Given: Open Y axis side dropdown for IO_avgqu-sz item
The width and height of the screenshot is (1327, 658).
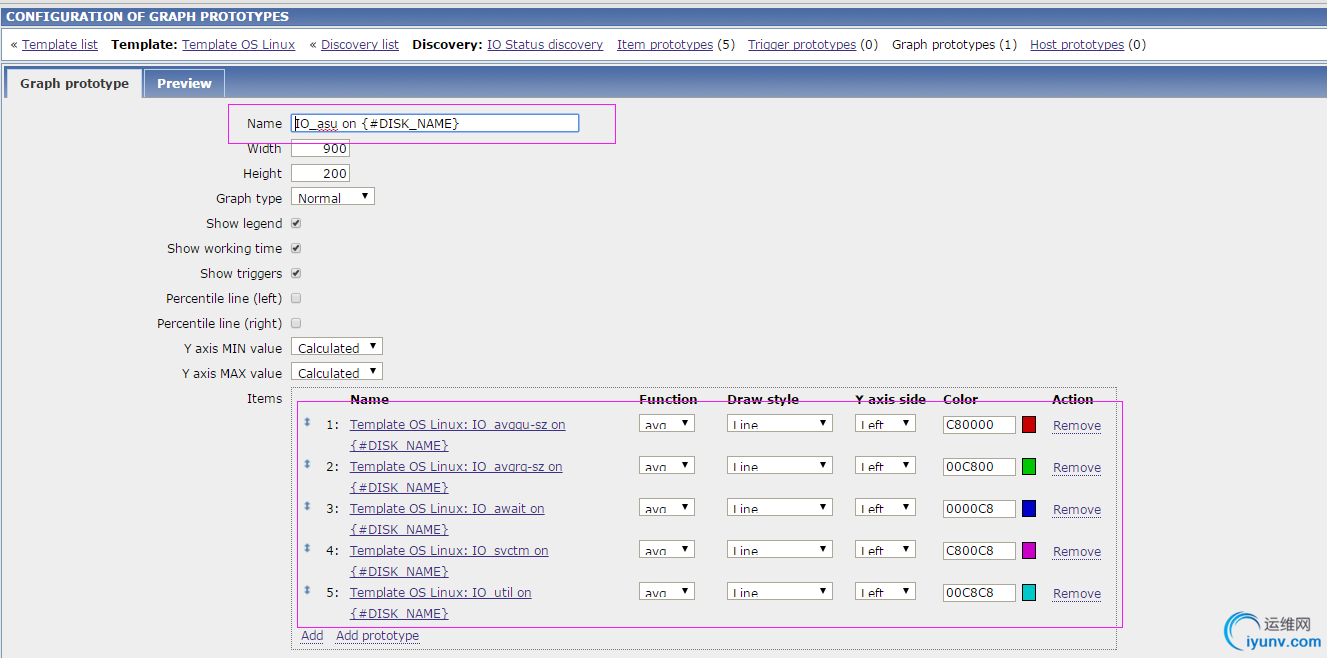Looking at the screenshot, I should click(885, 424).
